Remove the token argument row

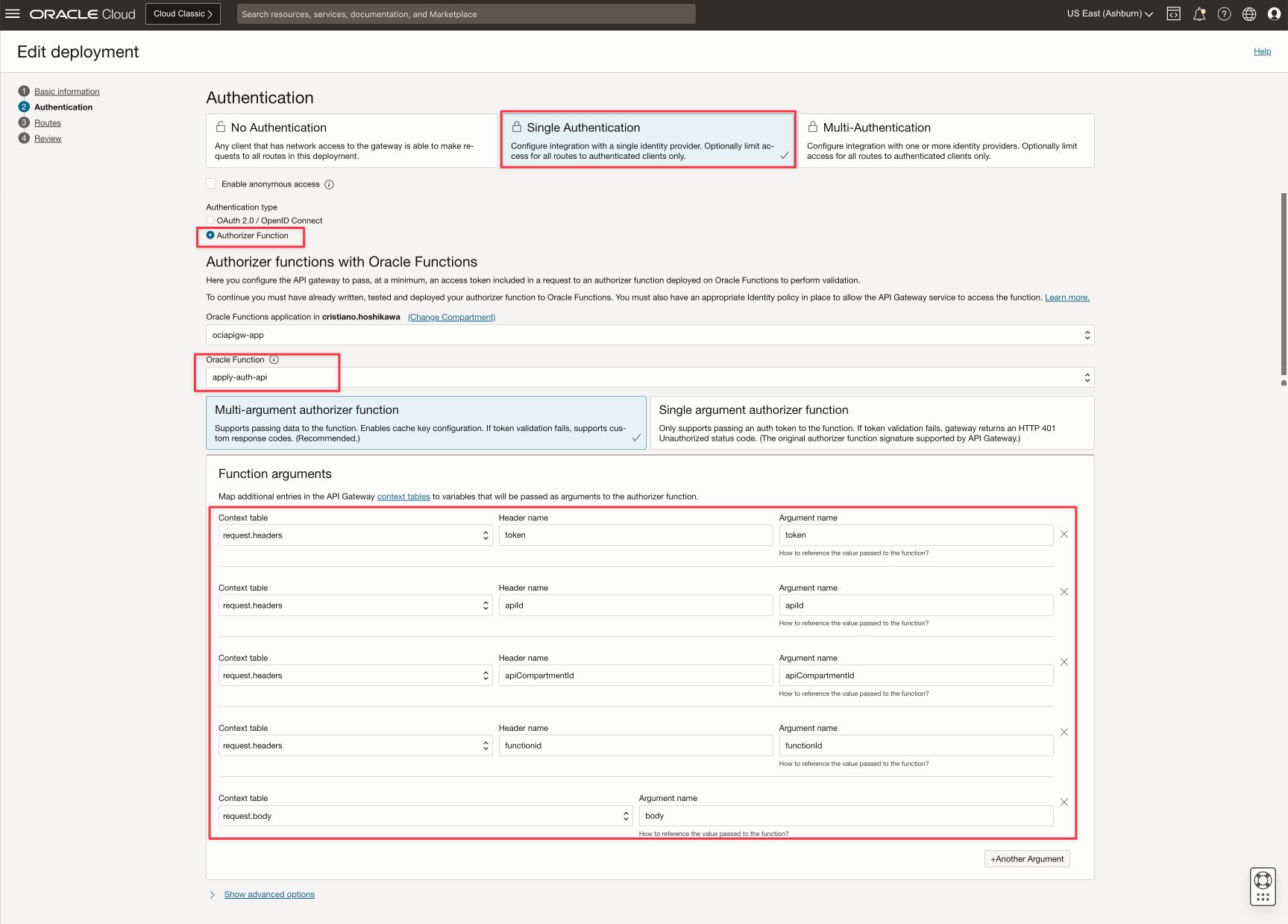point(1064,534)
